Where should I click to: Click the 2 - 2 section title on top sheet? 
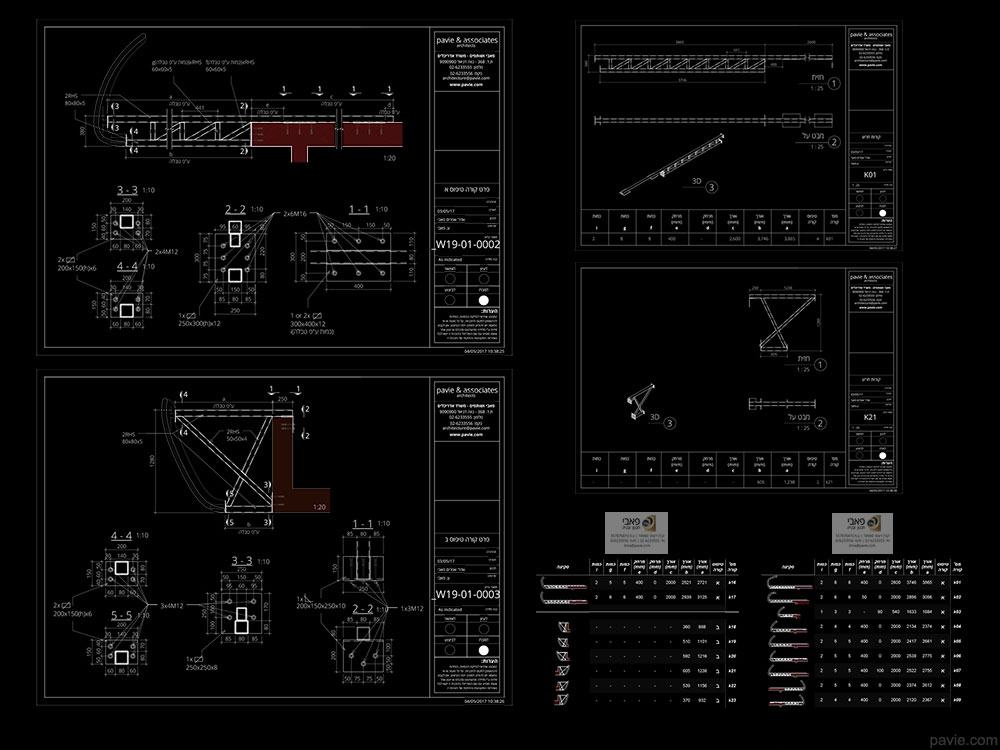pyautogui.click(x=235, y=209)
